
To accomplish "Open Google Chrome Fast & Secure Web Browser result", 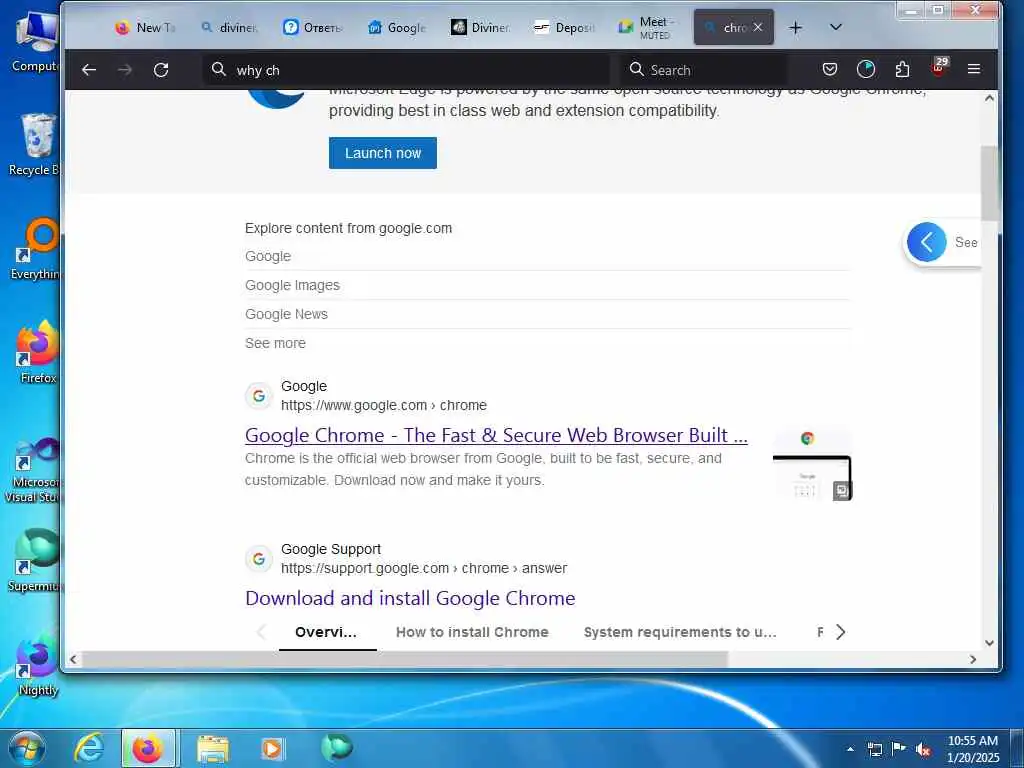I will pos(496,435).
